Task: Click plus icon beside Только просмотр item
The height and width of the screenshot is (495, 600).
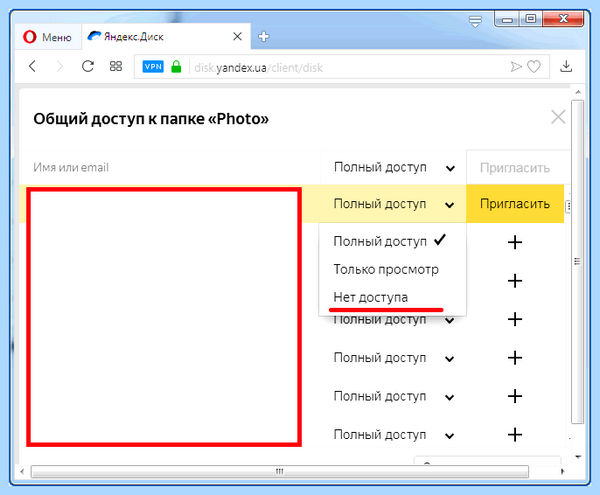Action: point(515,281)
